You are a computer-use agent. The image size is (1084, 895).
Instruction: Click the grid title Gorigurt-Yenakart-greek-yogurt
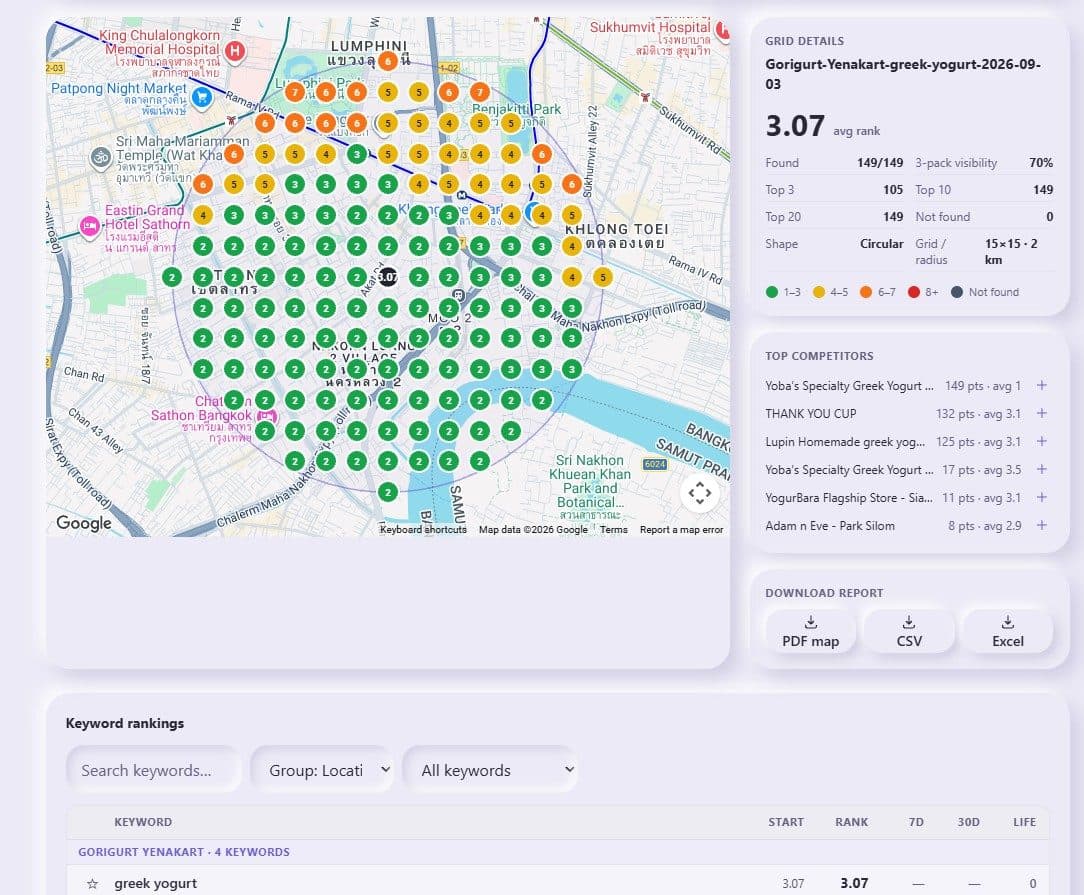click(x=903, y=74)
